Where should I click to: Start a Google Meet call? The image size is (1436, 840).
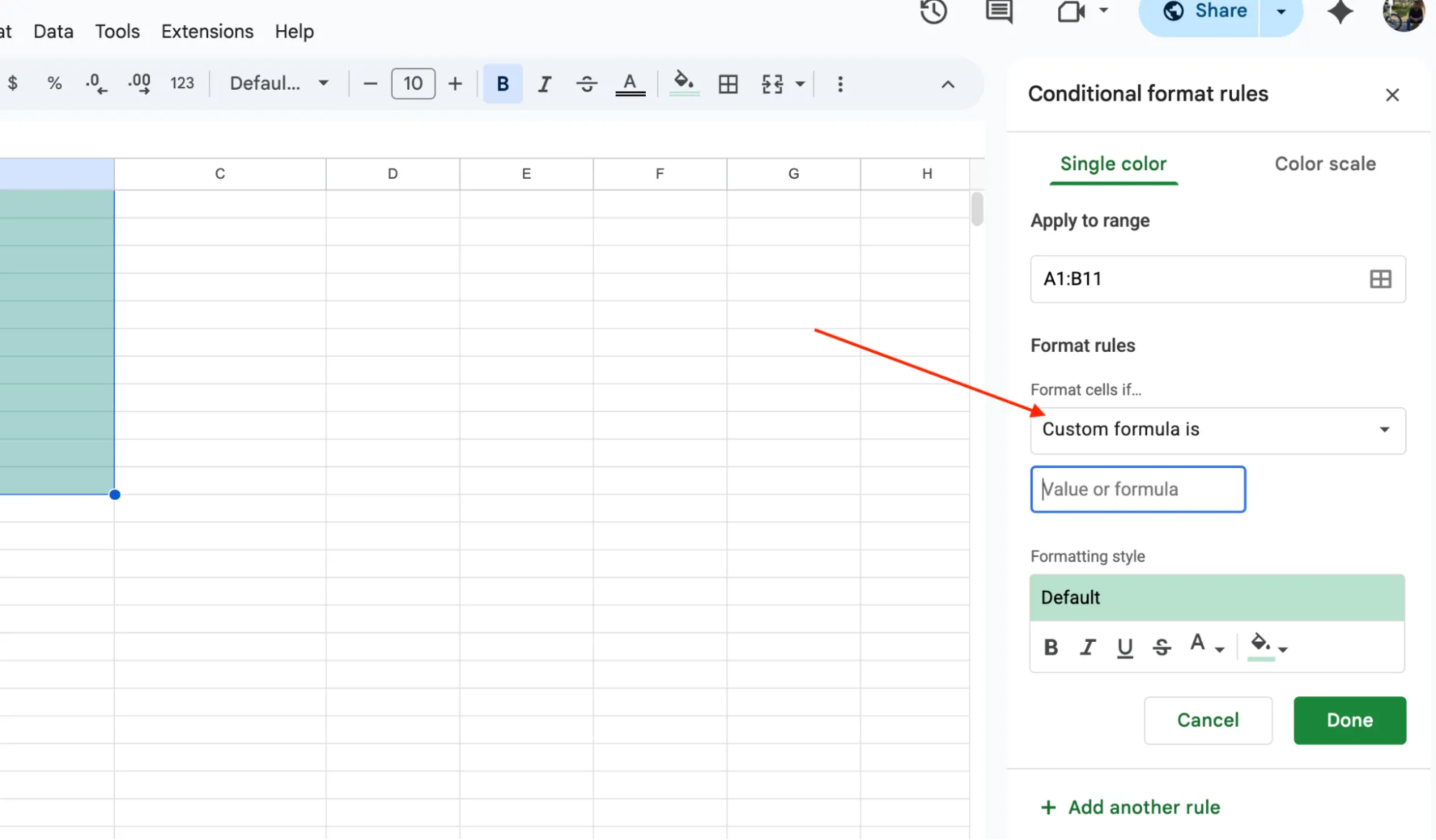tap(1071, 12)
